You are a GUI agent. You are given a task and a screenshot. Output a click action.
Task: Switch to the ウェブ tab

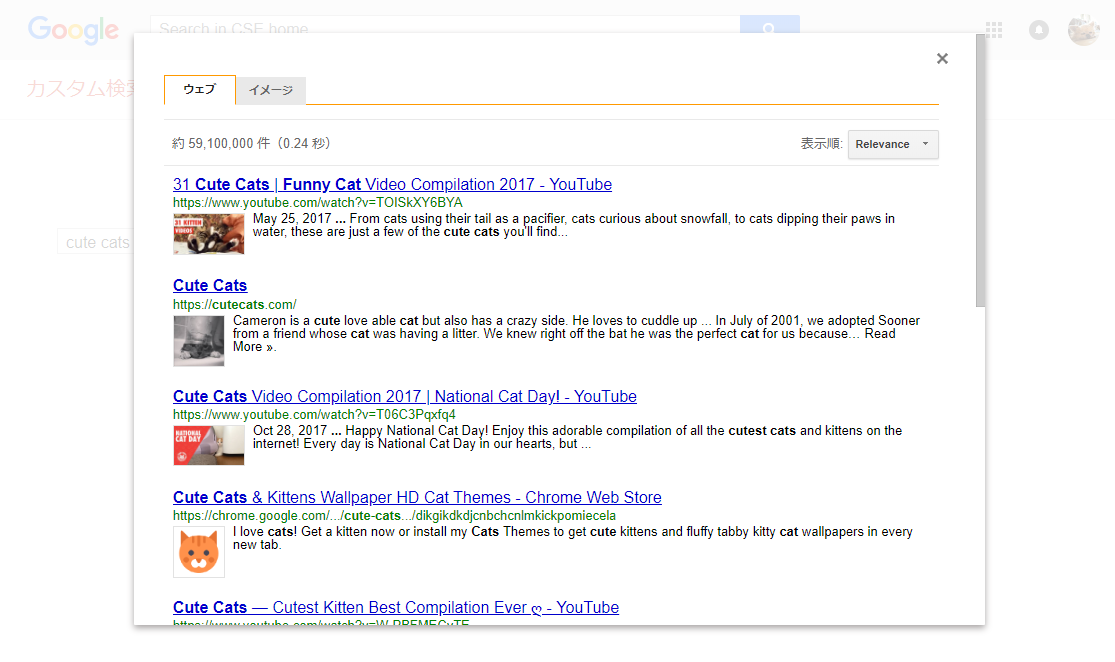pyautogui.click(x=200, y=90)
